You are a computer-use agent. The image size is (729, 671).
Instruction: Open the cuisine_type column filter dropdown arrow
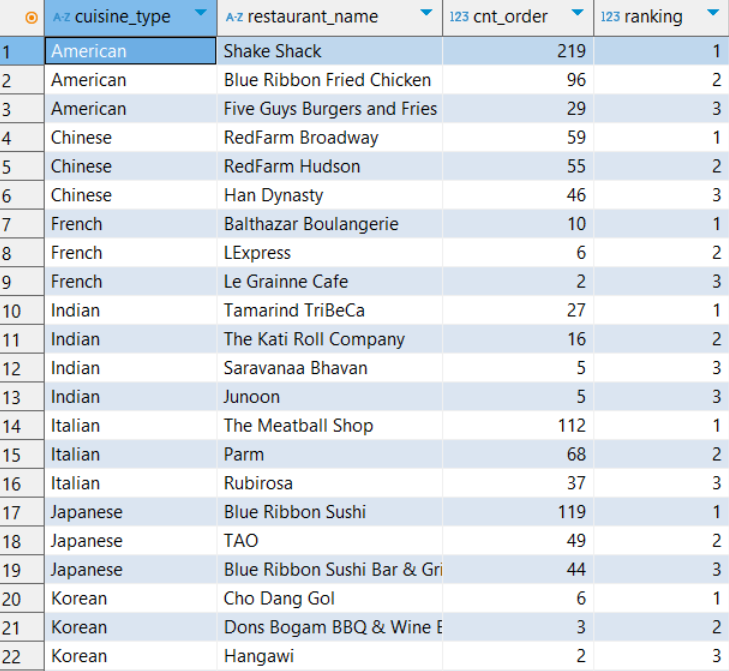coord(201,13)
